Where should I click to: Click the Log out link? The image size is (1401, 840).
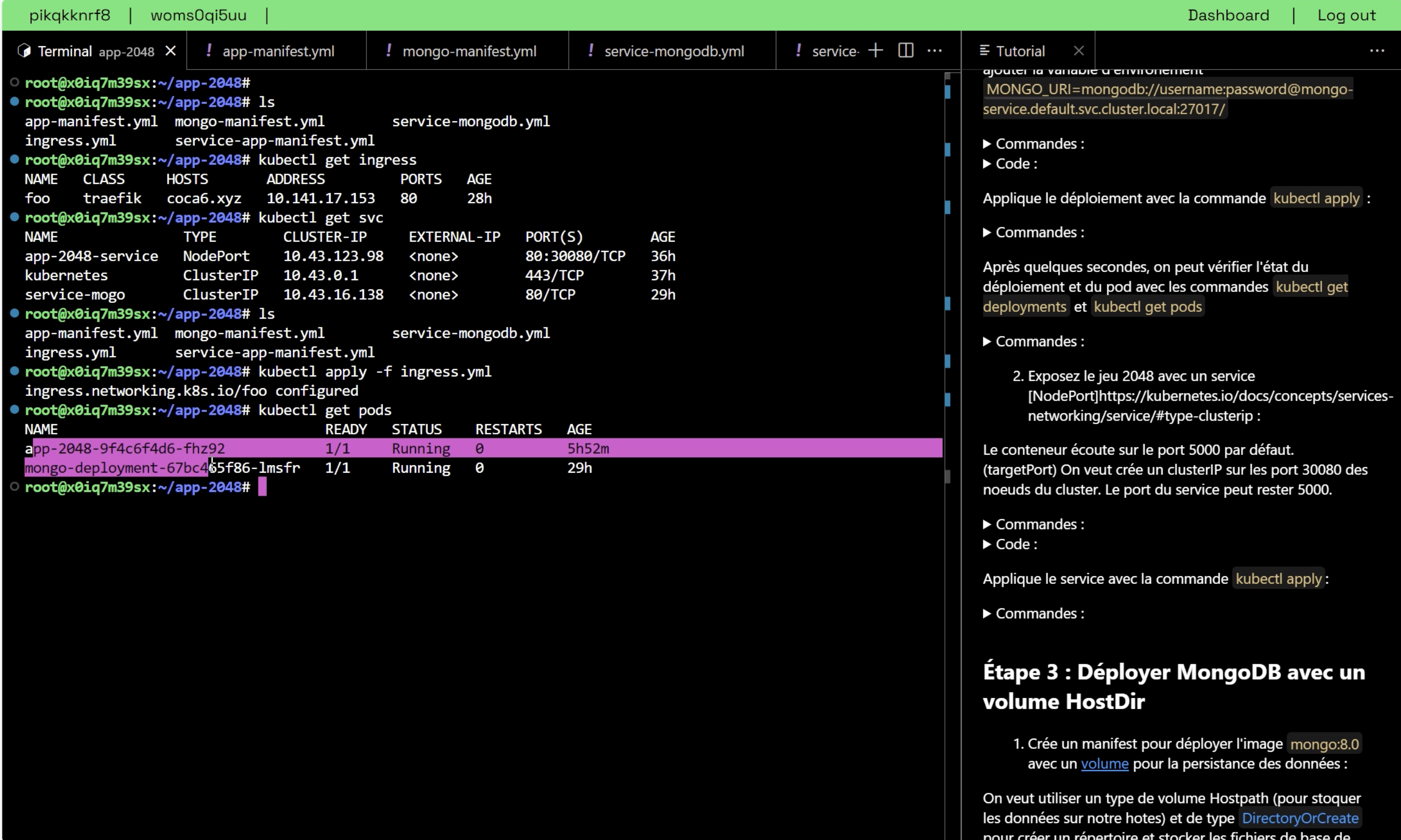point(1346,15)
